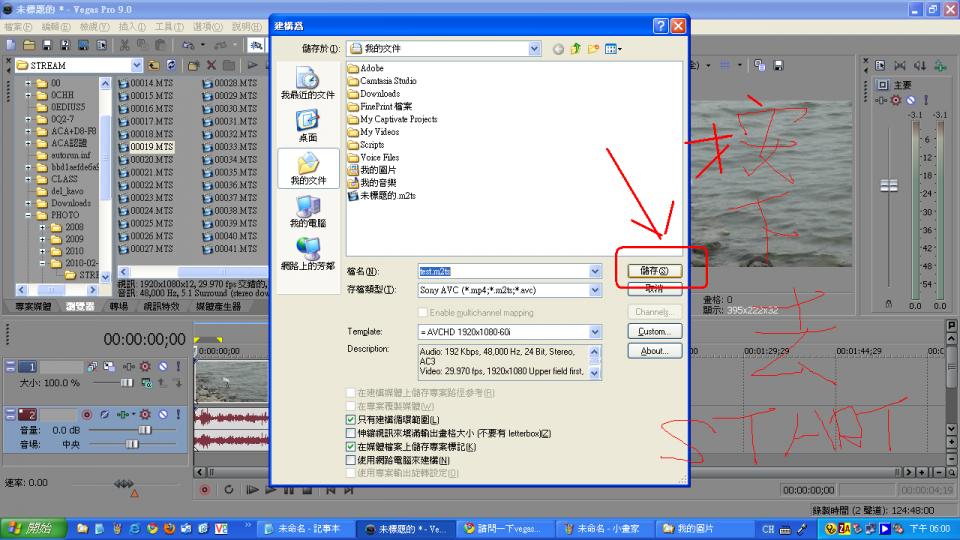Open My Recent Documents in places bar
The image size is (960, 540).
coord(308,83)
